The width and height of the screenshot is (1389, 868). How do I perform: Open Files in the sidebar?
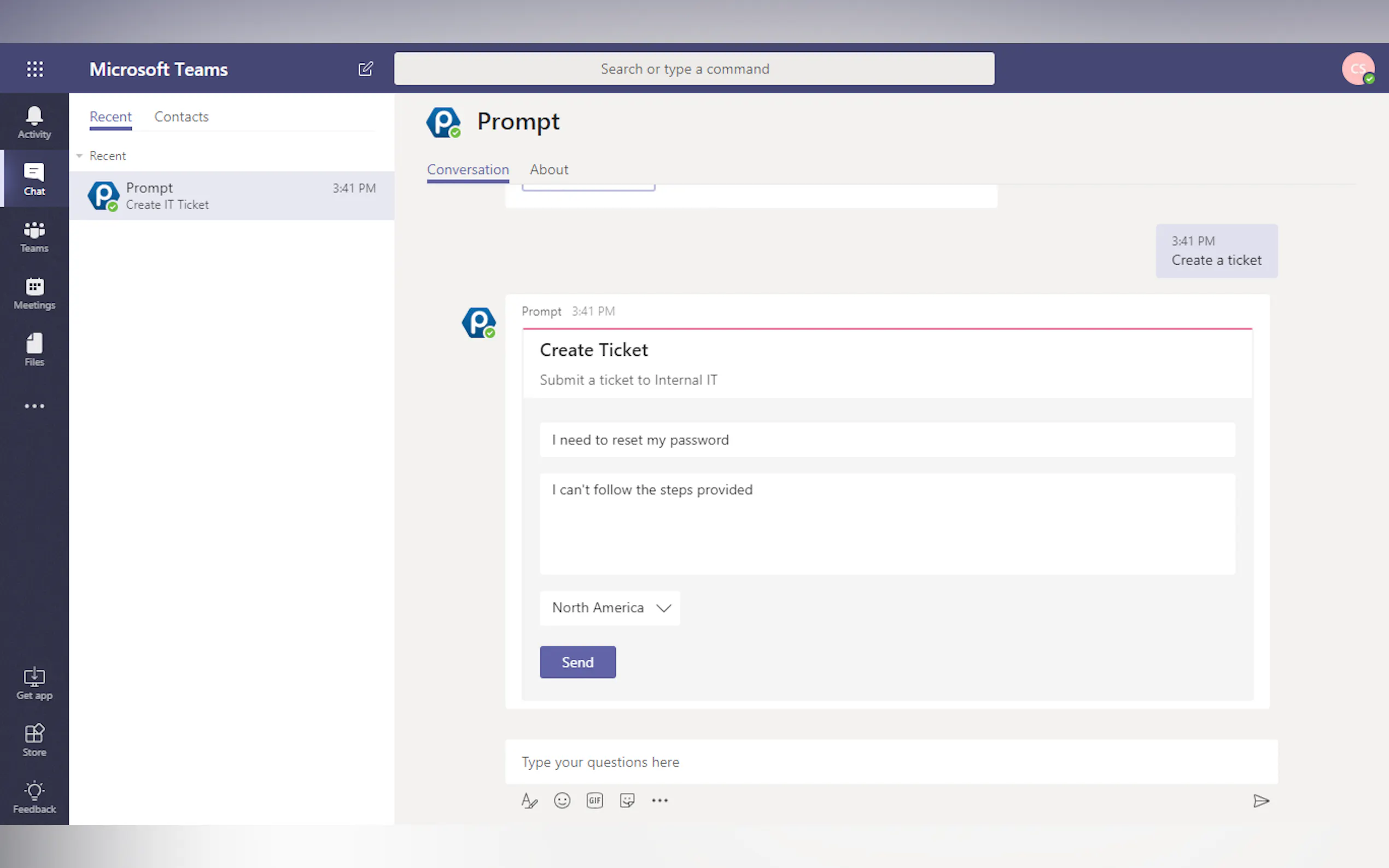click(34, 350)
